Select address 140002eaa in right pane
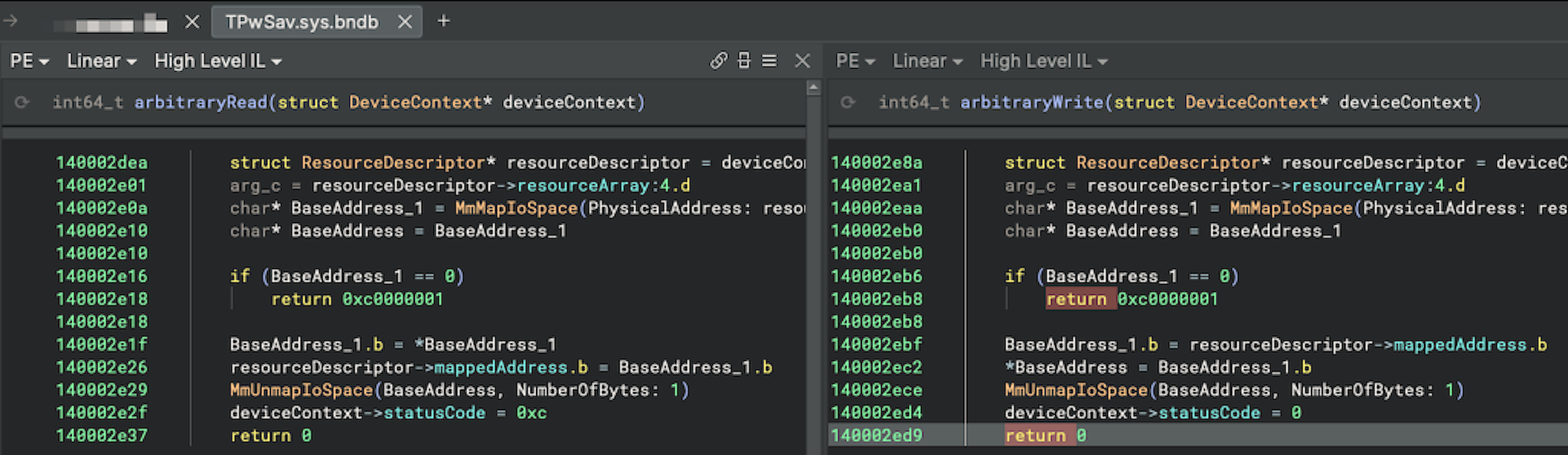 point(877,208)
